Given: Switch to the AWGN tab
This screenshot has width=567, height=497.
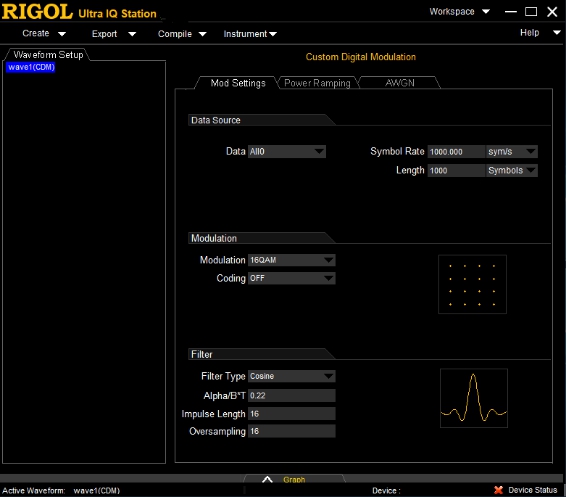Looking at the screenshot, I should pos(399,83).
